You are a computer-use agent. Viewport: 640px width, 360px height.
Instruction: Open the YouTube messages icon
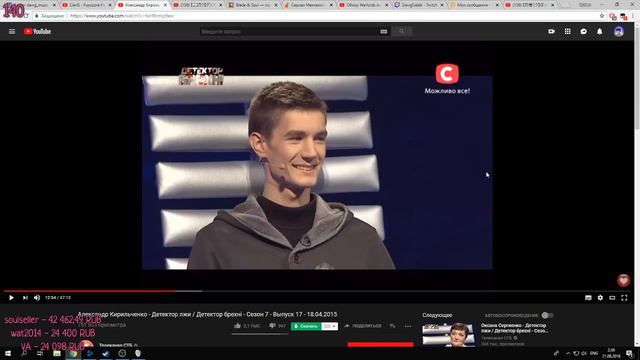tap(584, 31)
